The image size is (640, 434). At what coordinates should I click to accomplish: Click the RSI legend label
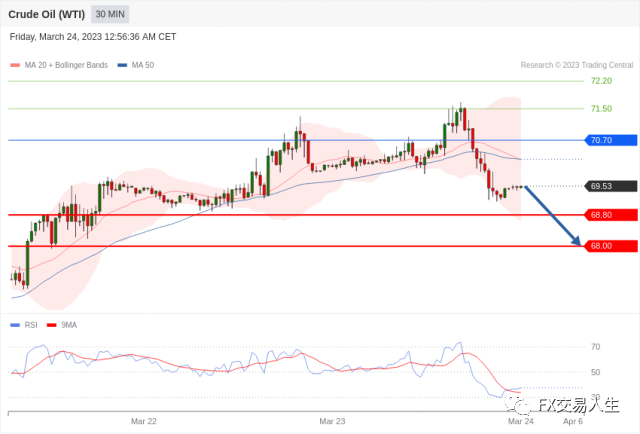point(31,325)
